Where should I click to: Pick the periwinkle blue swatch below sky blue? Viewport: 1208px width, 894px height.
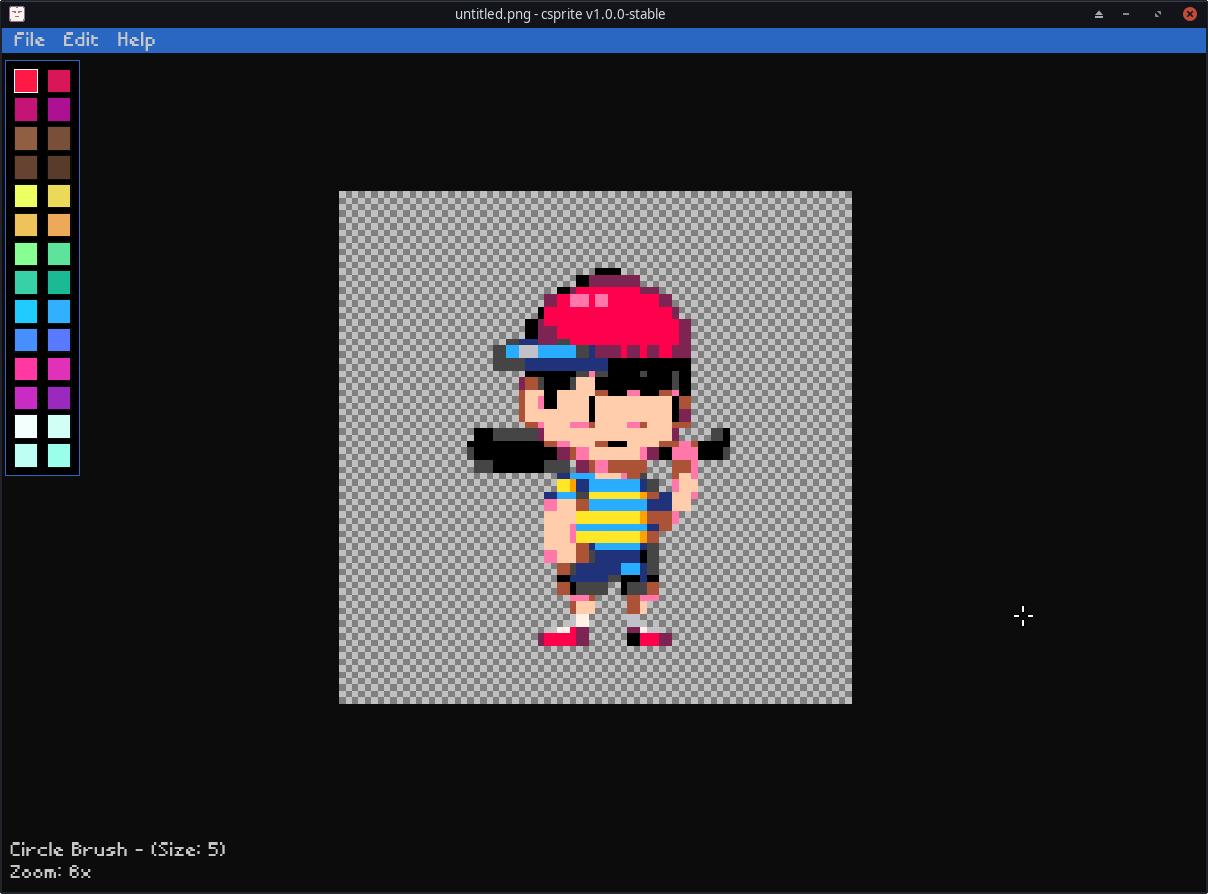(59, 340)
